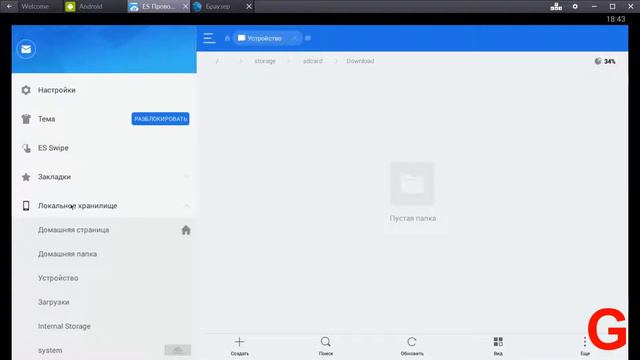The image size is (640, 360).
Task: Click the Настройки gear icon
Action: [26, 90]
